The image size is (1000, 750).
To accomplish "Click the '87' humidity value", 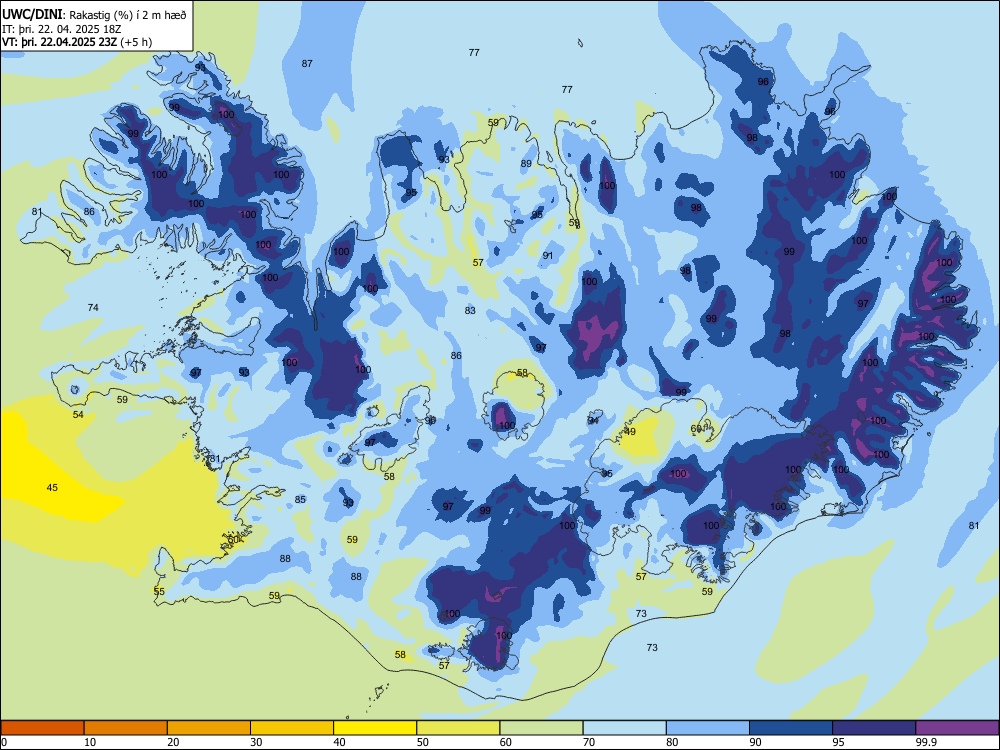I will pos(307,63).
